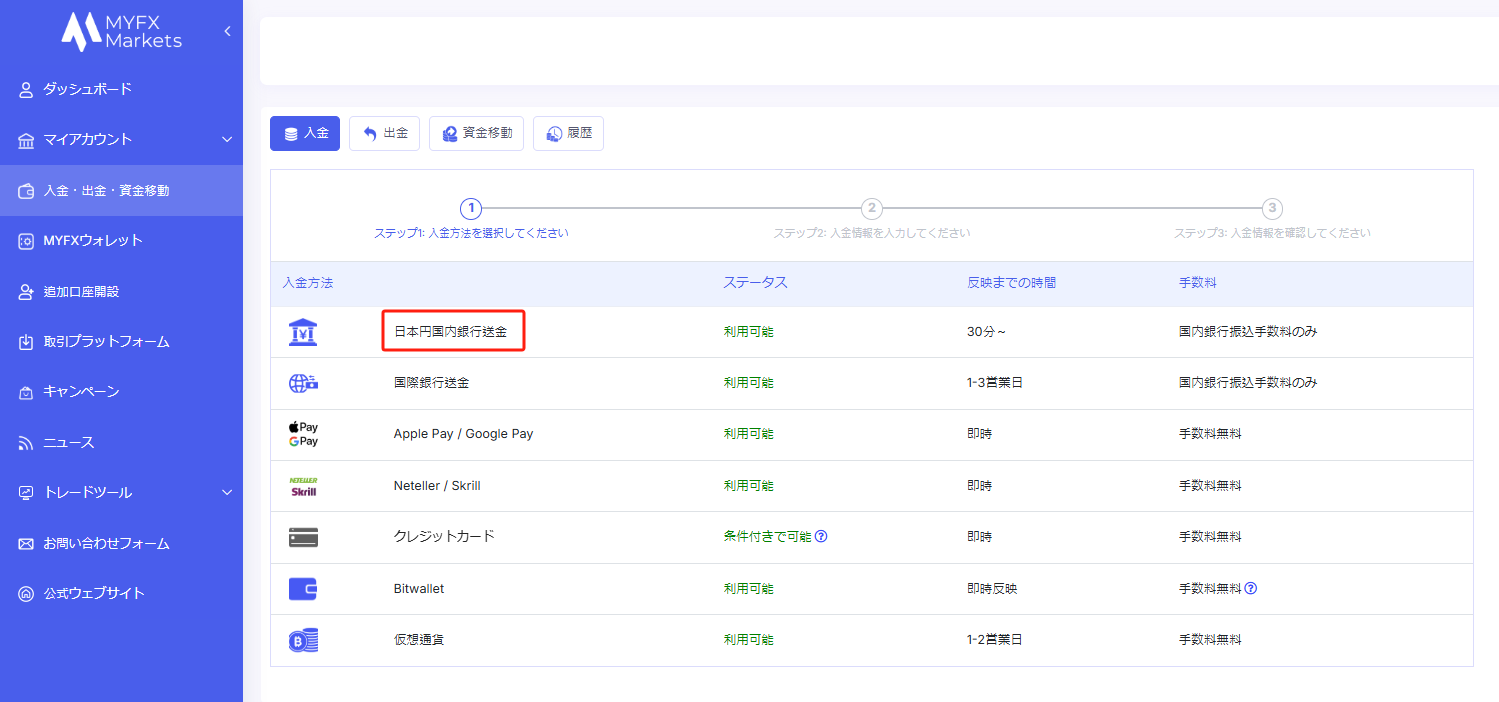Click the bank icon for Japanese domestic transfer
The width and height of the screenshot is (1499, 702).
tap(302, 332)
